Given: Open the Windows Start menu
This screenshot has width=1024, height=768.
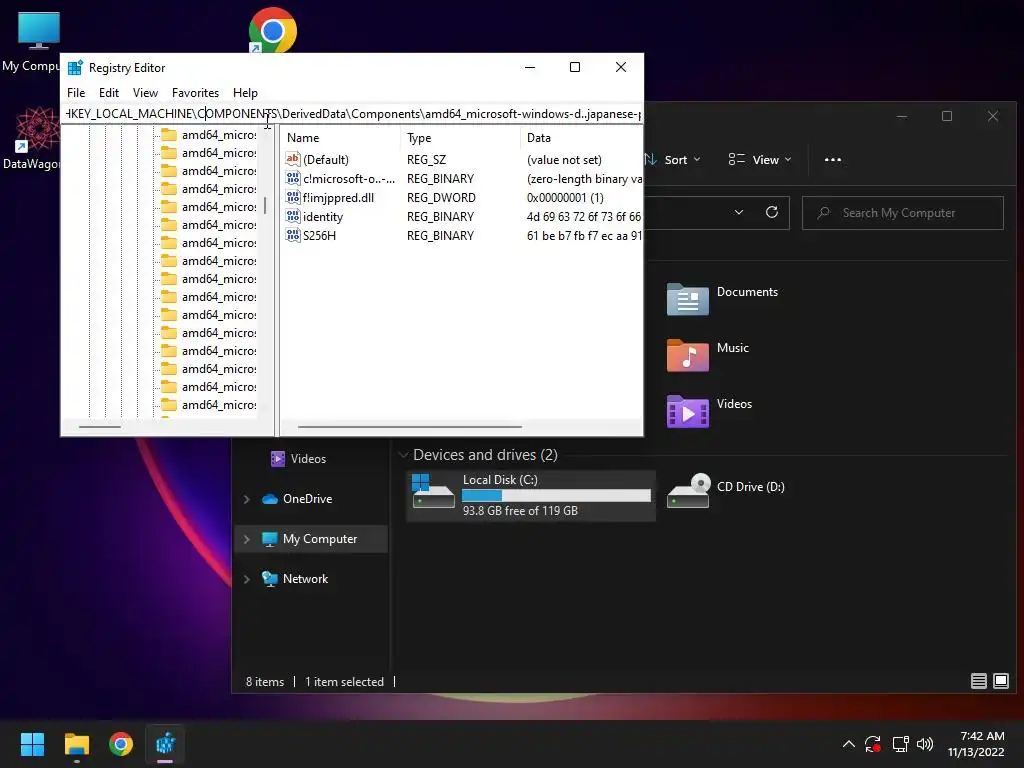Looking at the screenshot, I should (x=32, y=744).
